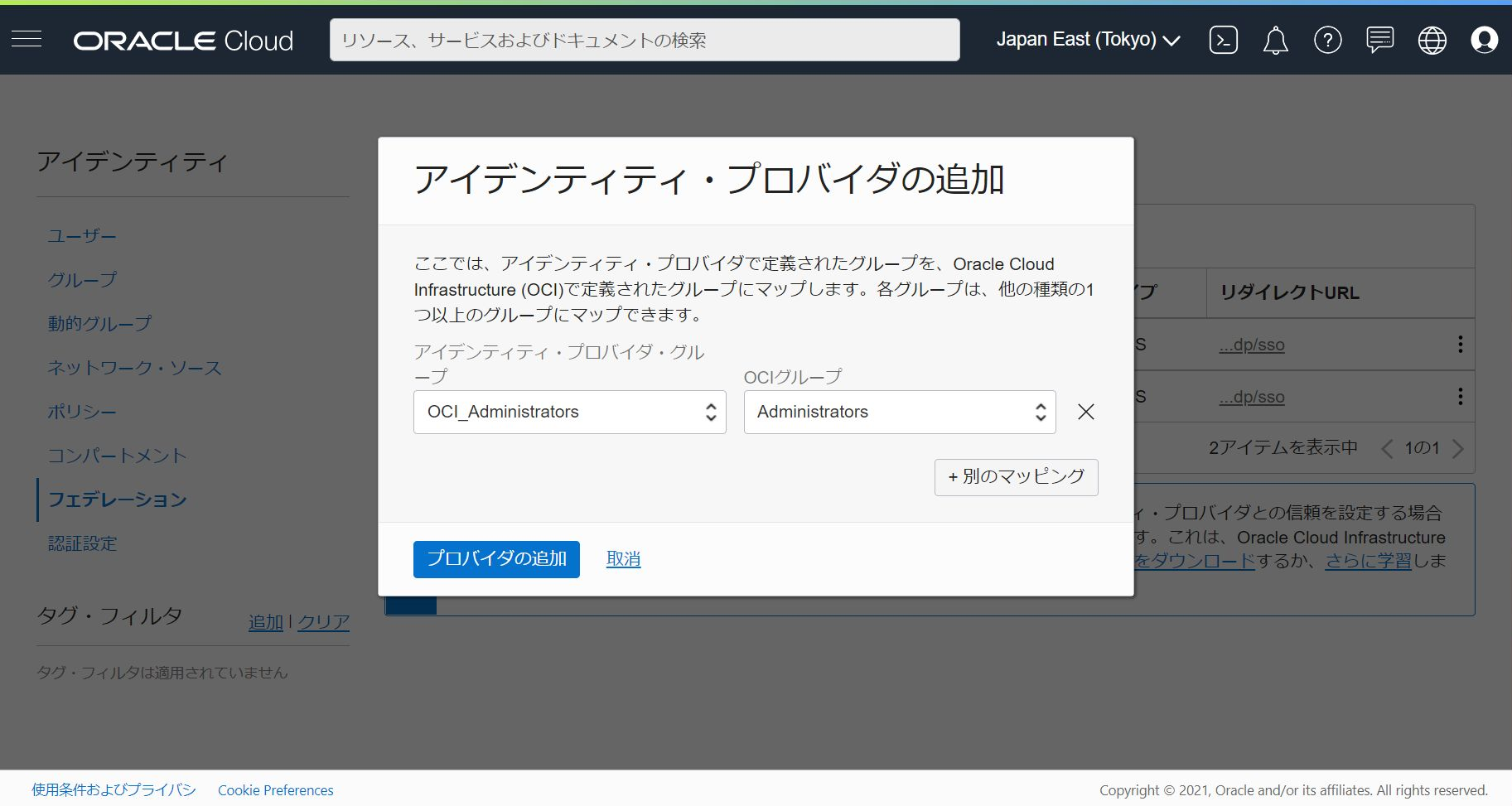Open 使用条件およびプライバシ footer link
This screenshot has height=806, width=1512.
click(x=114, y=790)
